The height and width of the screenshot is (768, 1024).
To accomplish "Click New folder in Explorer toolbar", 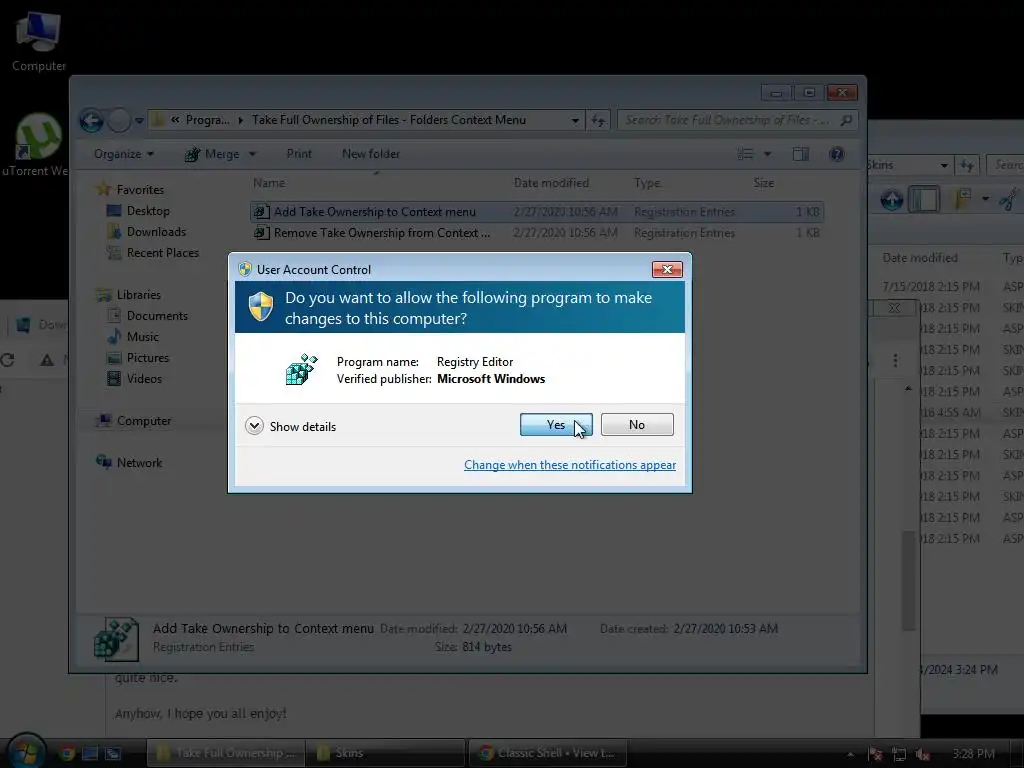I will [x=370, y=154].
